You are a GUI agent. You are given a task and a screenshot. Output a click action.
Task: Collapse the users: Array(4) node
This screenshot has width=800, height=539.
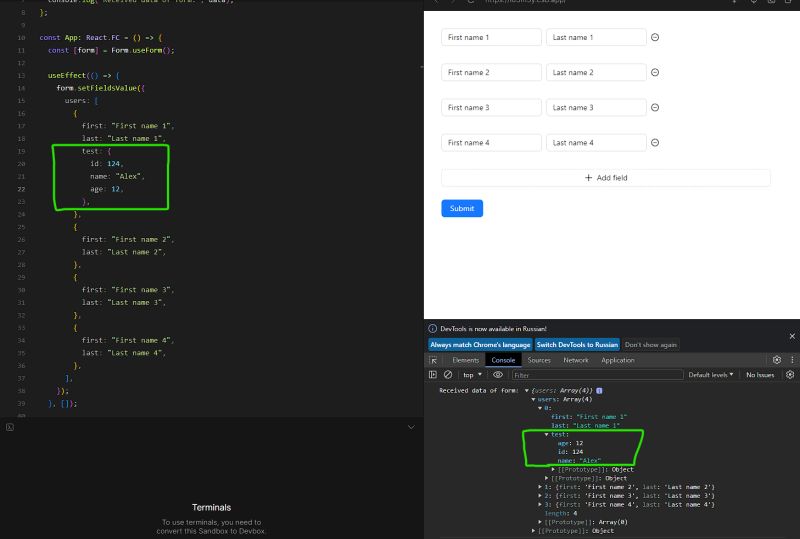pos(533,399)
